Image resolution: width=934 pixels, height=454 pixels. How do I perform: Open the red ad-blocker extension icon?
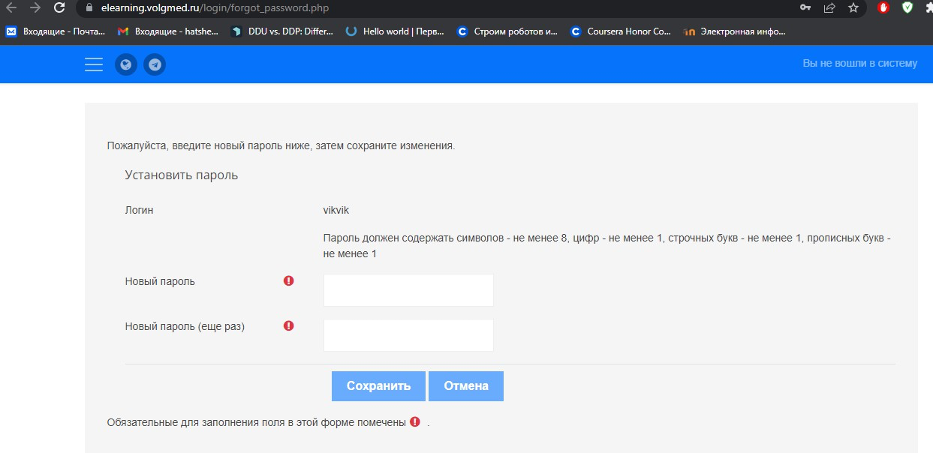pyautogui.click(x=883, y=8)
